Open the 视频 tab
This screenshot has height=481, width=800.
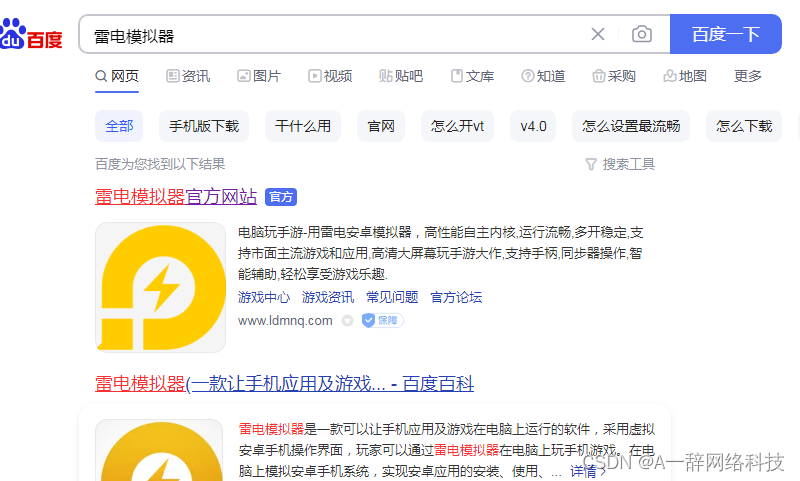(x=330, y=77)
